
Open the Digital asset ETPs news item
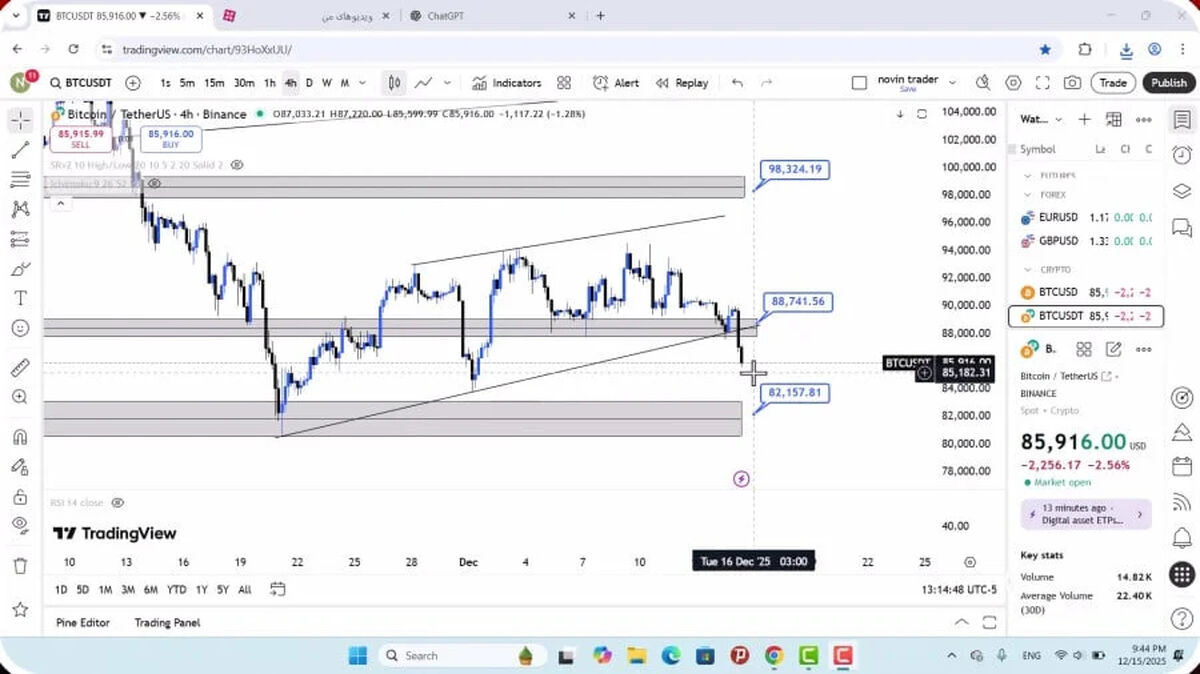click(1086, 514)
